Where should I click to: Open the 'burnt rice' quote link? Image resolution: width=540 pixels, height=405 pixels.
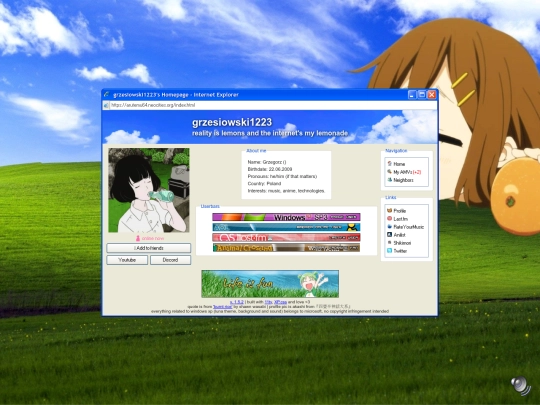tap(222, 307)
